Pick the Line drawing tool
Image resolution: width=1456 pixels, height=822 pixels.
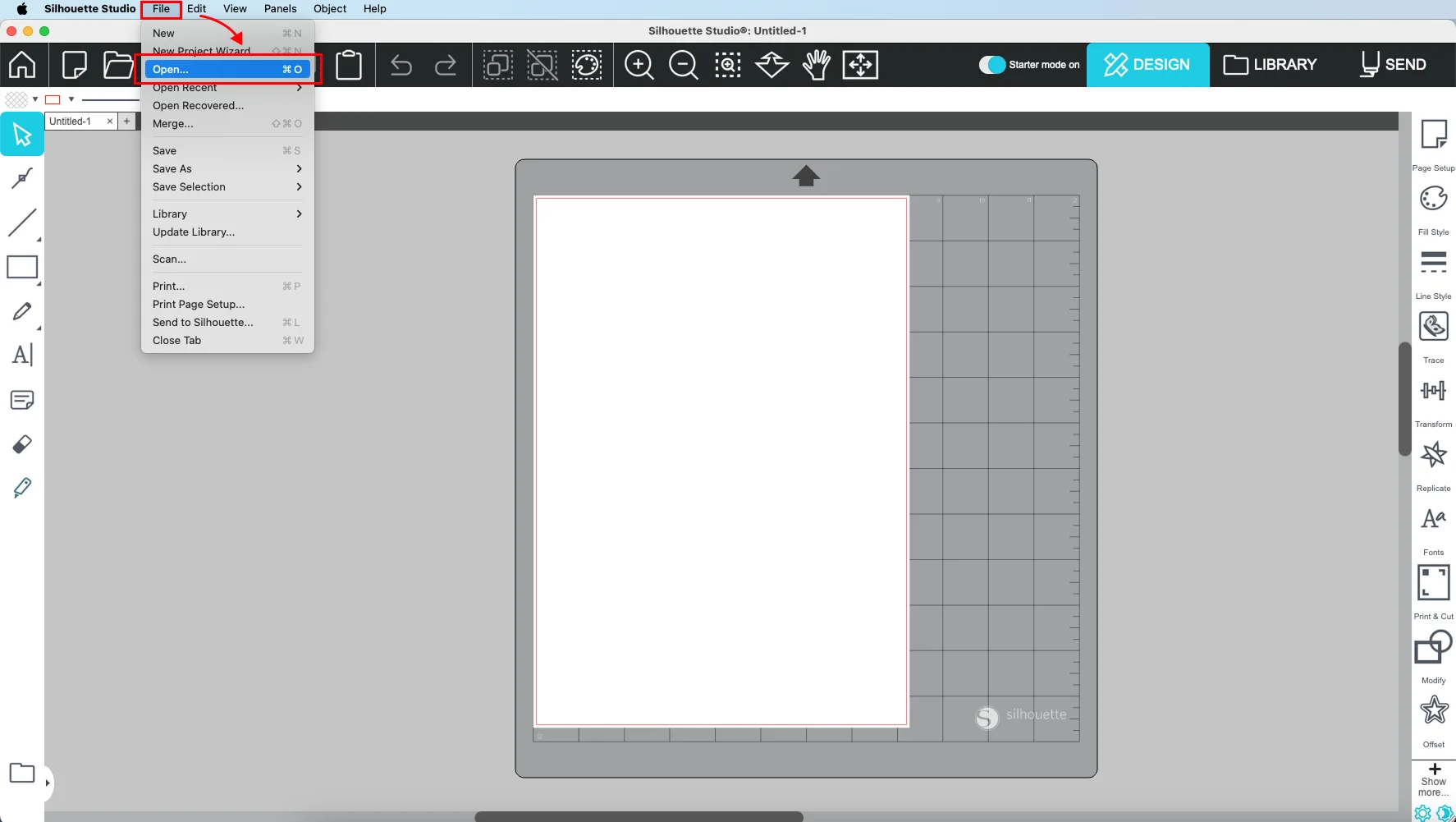22,223
